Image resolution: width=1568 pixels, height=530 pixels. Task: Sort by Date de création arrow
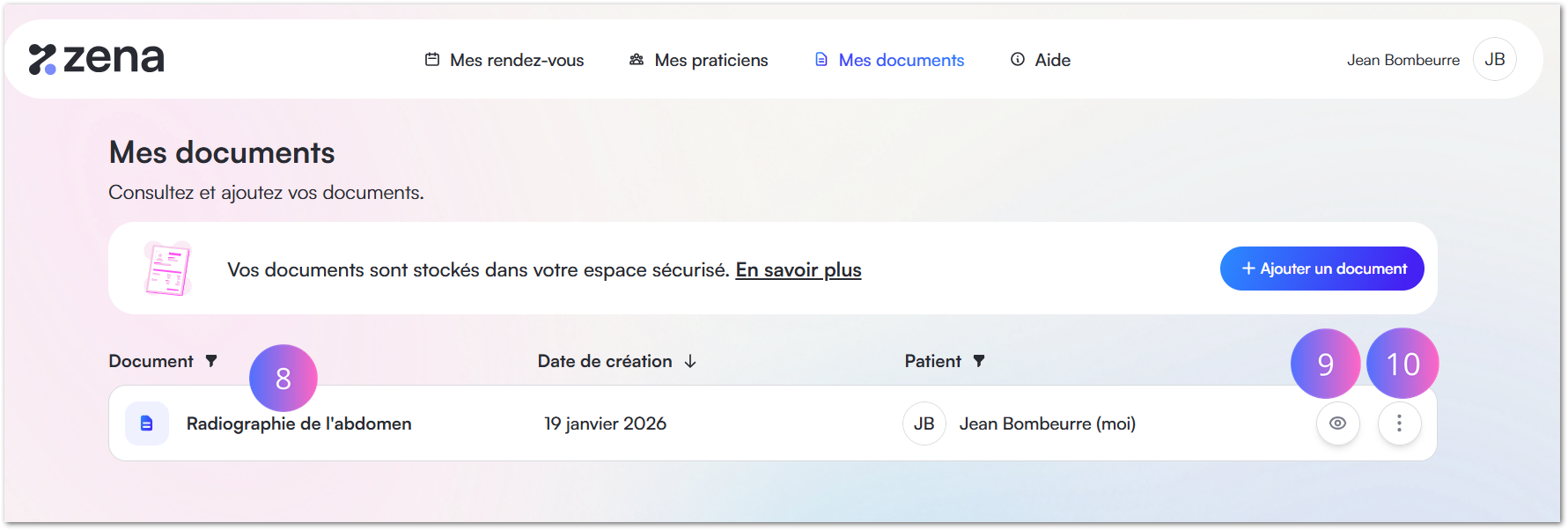click(x=690, y=361)
